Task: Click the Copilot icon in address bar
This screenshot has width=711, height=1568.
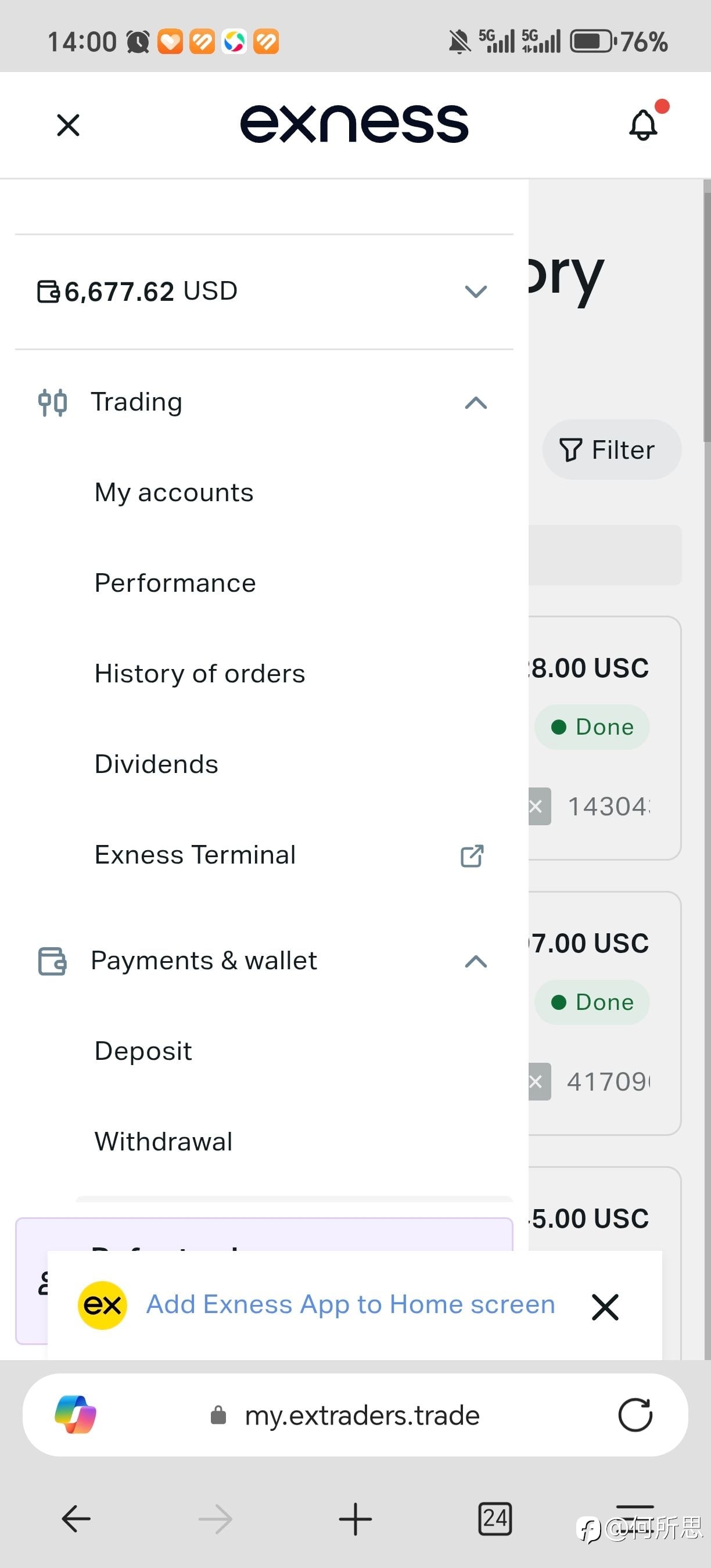Action: pyautogui.click(x=76, y=1414)
